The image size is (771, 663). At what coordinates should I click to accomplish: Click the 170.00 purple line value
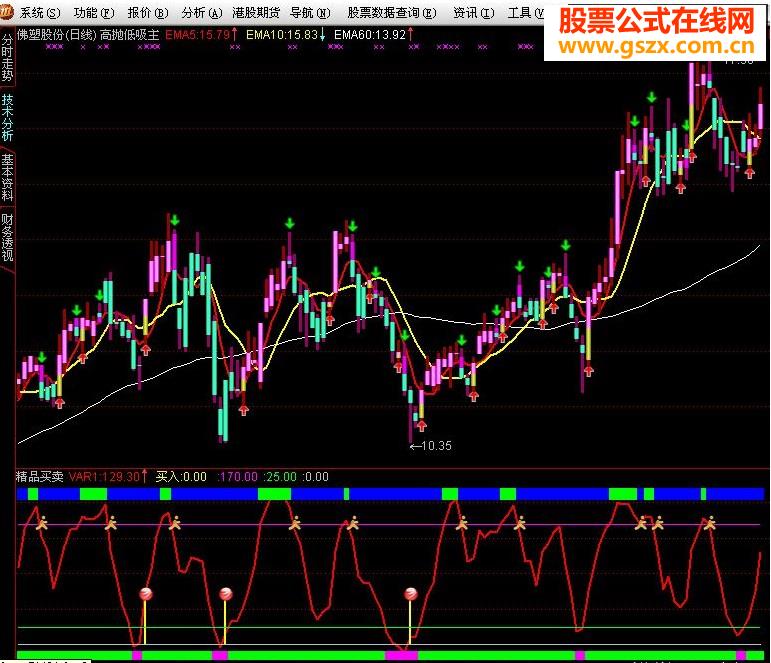click(237, 477)
